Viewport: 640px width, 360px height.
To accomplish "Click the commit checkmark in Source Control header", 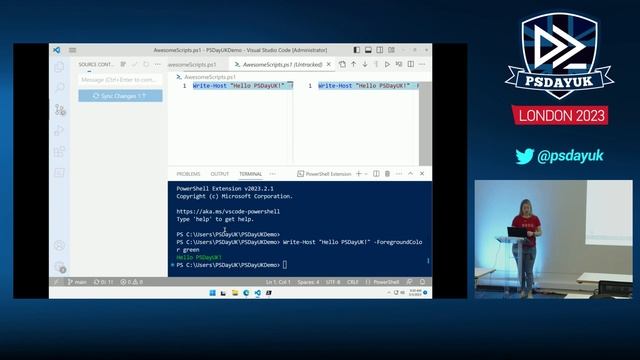I will point(135,64).
